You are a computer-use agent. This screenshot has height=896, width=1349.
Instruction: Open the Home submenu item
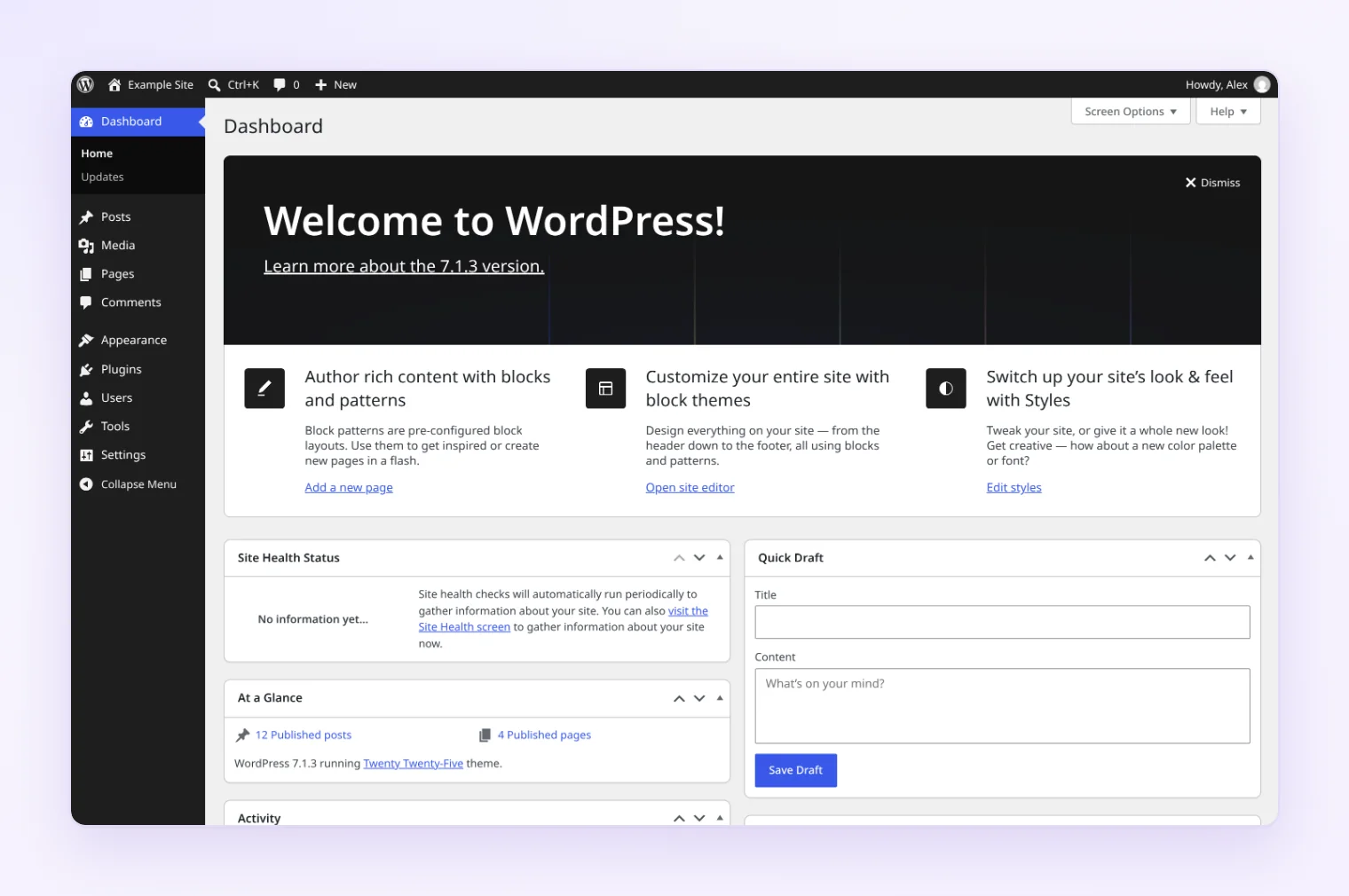click(97, 153)
